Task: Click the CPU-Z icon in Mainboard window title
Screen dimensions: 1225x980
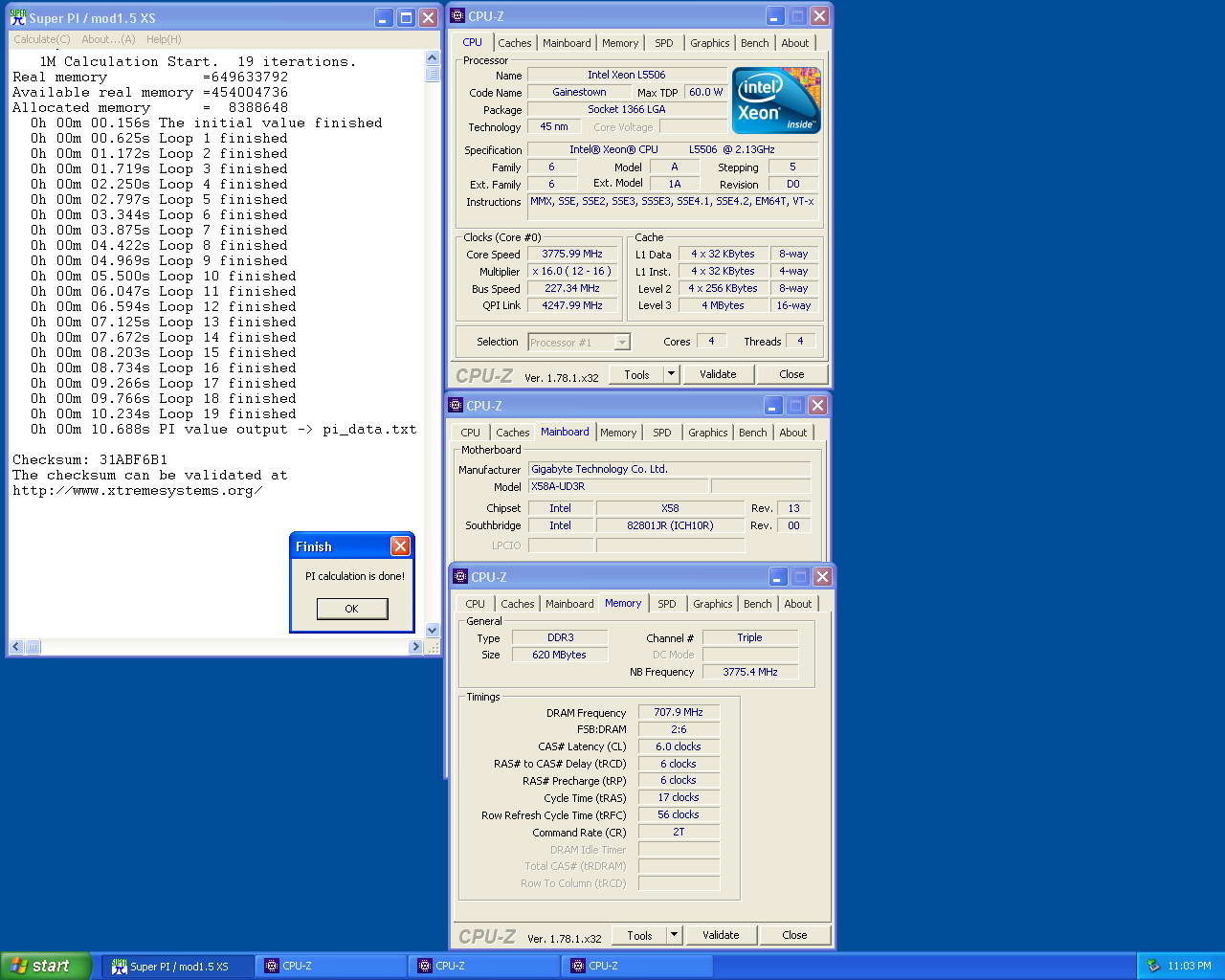Action: coord(456,406)
